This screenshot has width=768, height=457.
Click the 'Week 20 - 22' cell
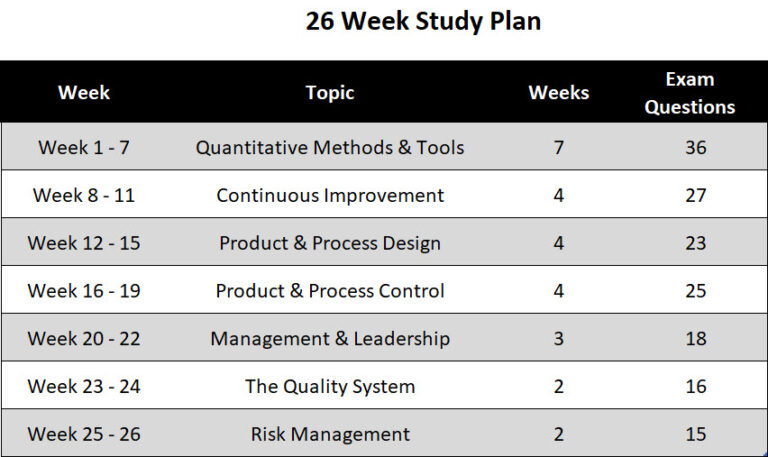84,339
